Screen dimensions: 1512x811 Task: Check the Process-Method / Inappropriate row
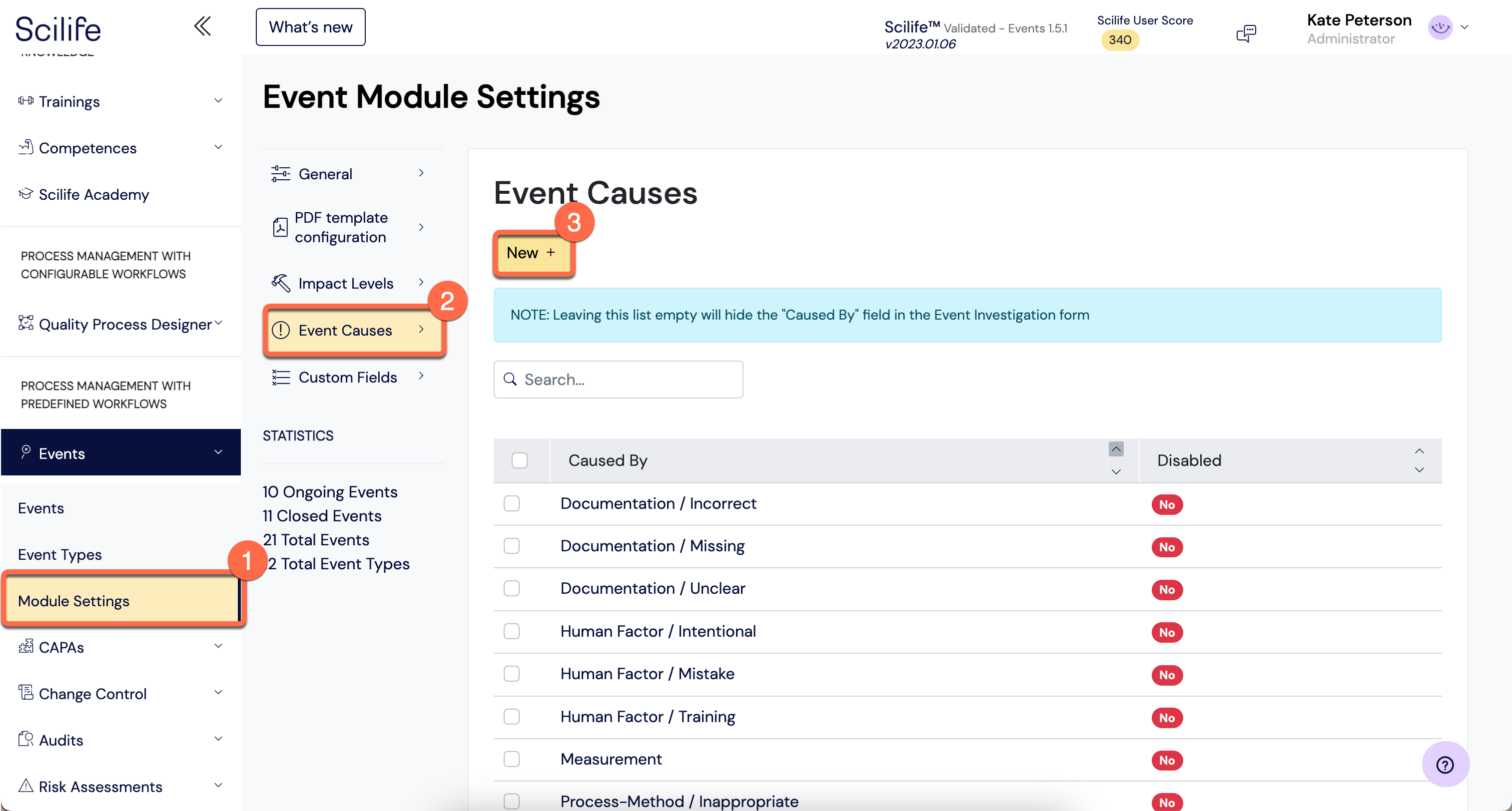click(x=512, y=801)
